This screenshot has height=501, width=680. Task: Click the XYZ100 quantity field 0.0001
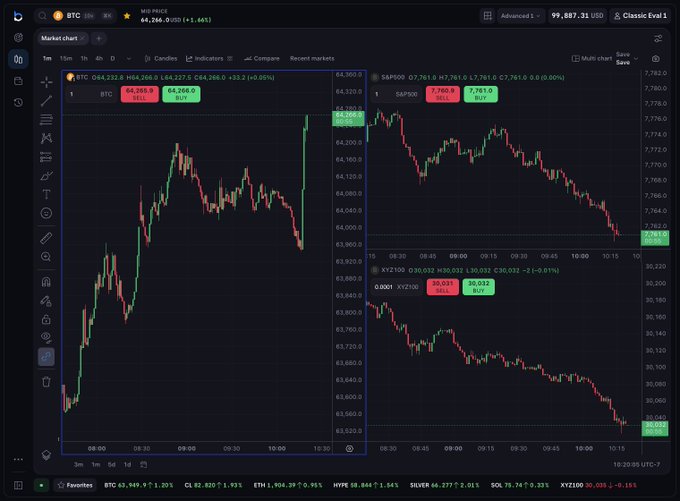(x=396, y=287)
